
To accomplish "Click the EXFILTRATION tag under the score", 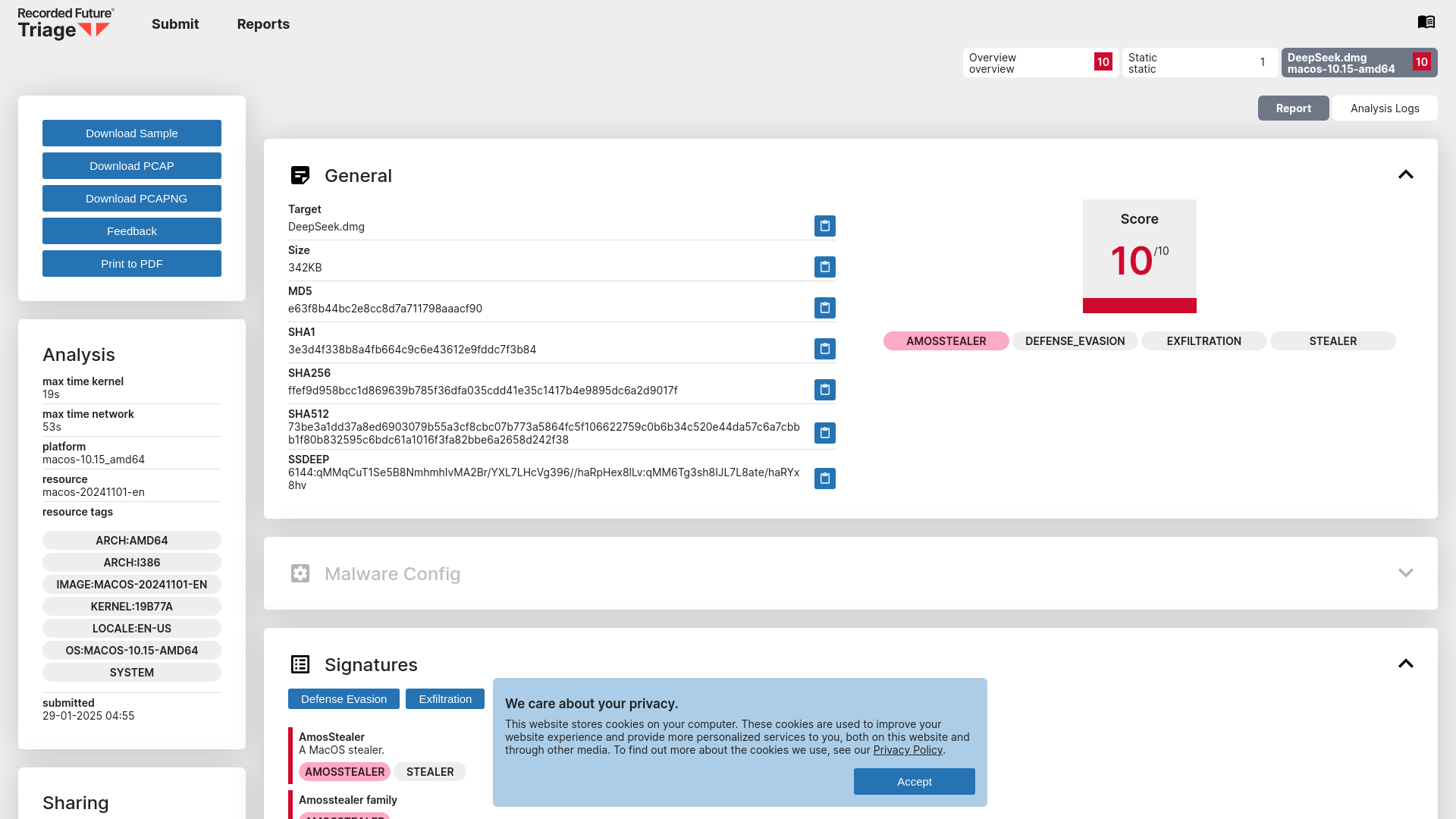I will [1204, 341].
